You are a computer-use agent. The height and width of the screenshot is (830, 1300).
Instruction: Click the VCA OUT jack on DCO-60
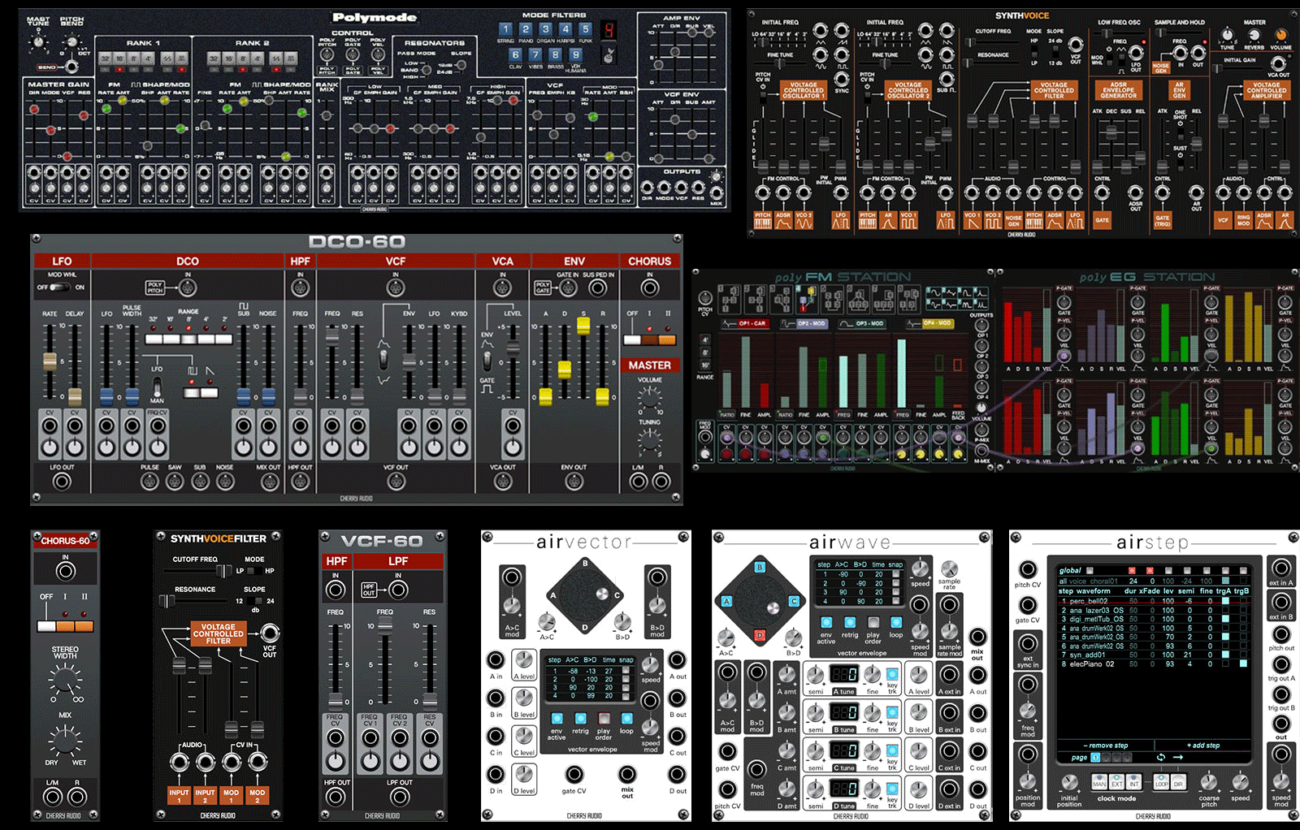pos(503,482)
